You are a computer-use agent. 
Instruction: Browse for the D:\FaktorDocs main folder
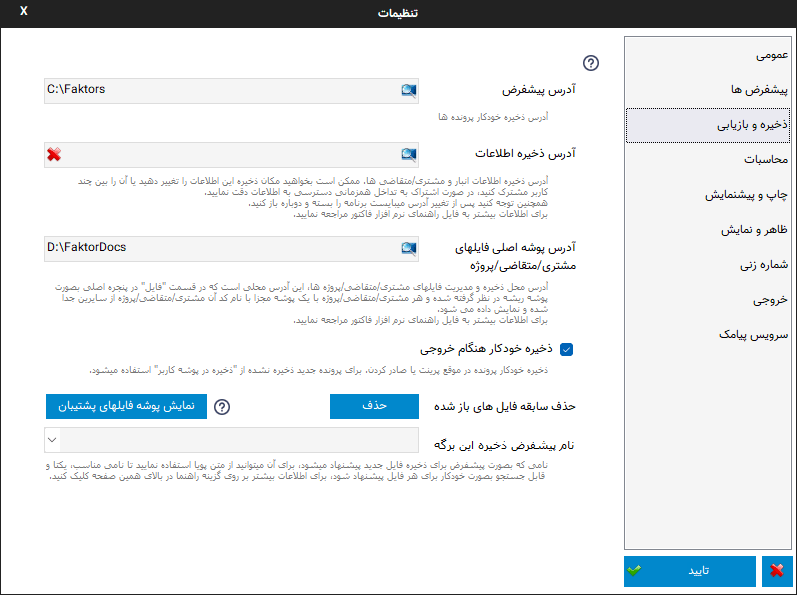click(x=408, y=248)
